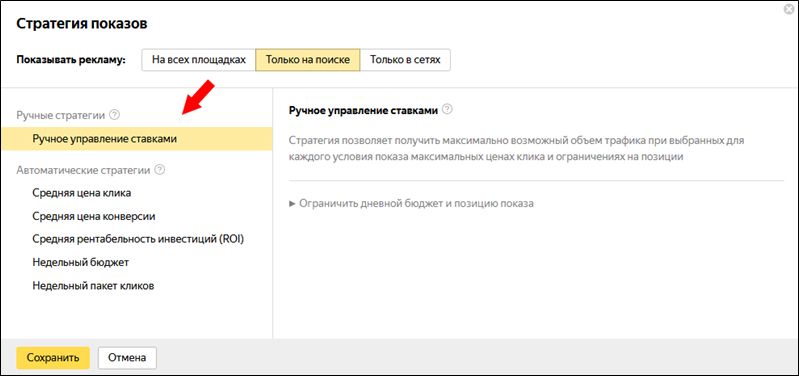The width and height of the screenshot is (799, 376).
Task: Click the Автоматические стратегии section label
Action: click(83, 170)
